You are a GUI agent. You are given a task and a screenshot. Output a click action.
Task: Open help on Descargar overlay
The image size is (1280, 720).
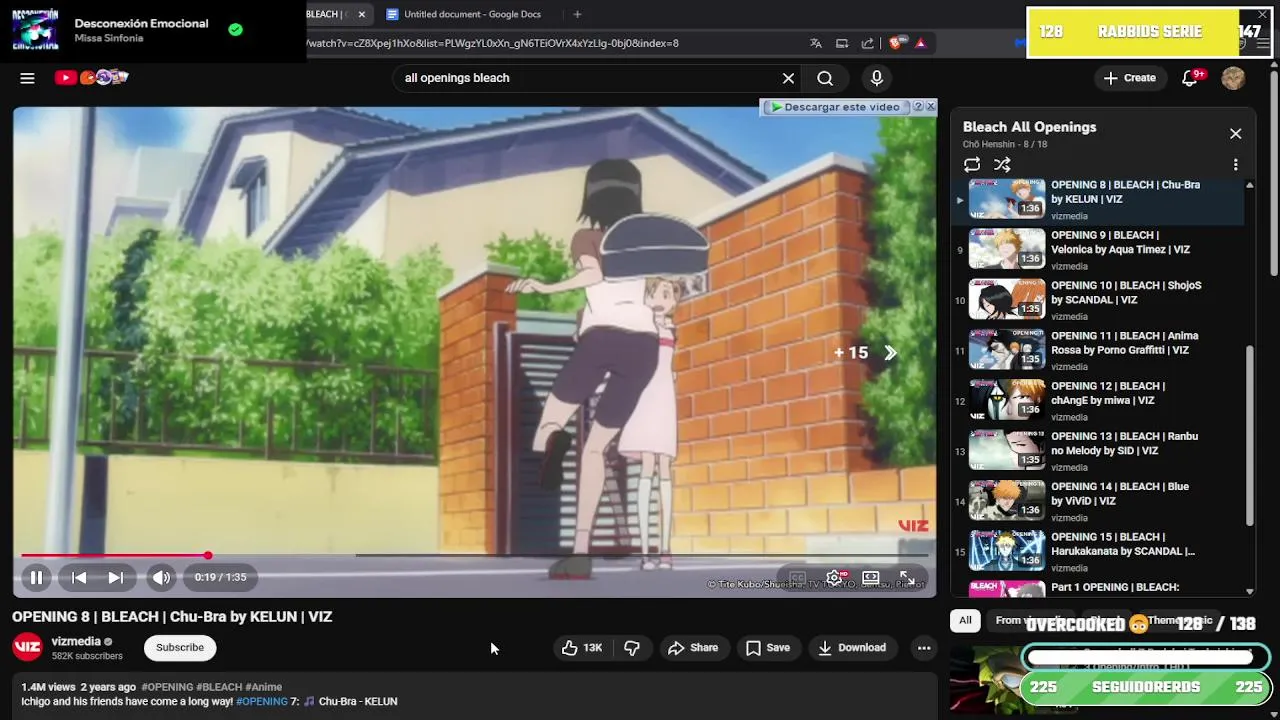coord(917,106)
